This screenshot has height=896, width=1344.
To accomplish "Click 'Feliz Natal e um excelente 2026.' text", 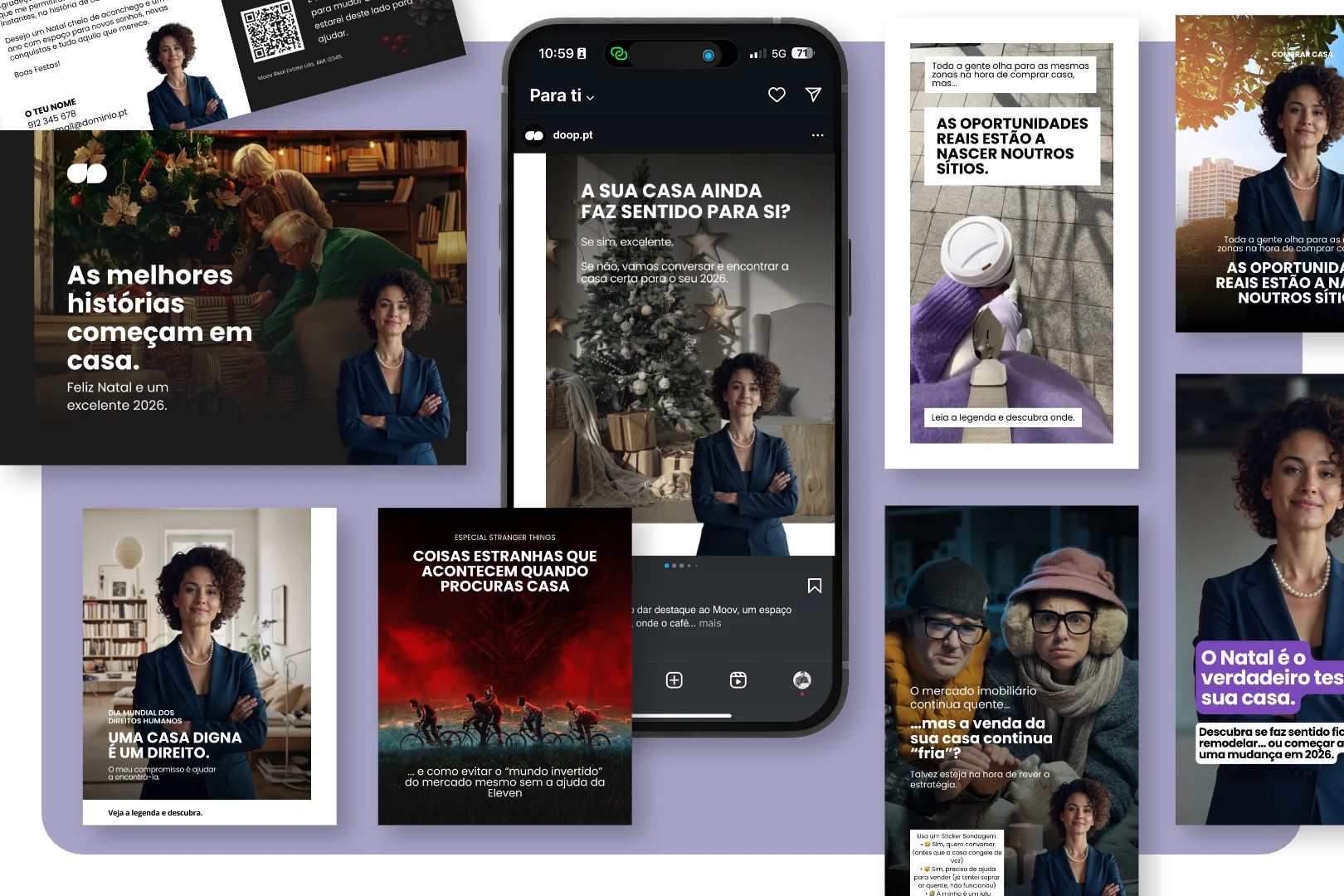I will point(117,397).
